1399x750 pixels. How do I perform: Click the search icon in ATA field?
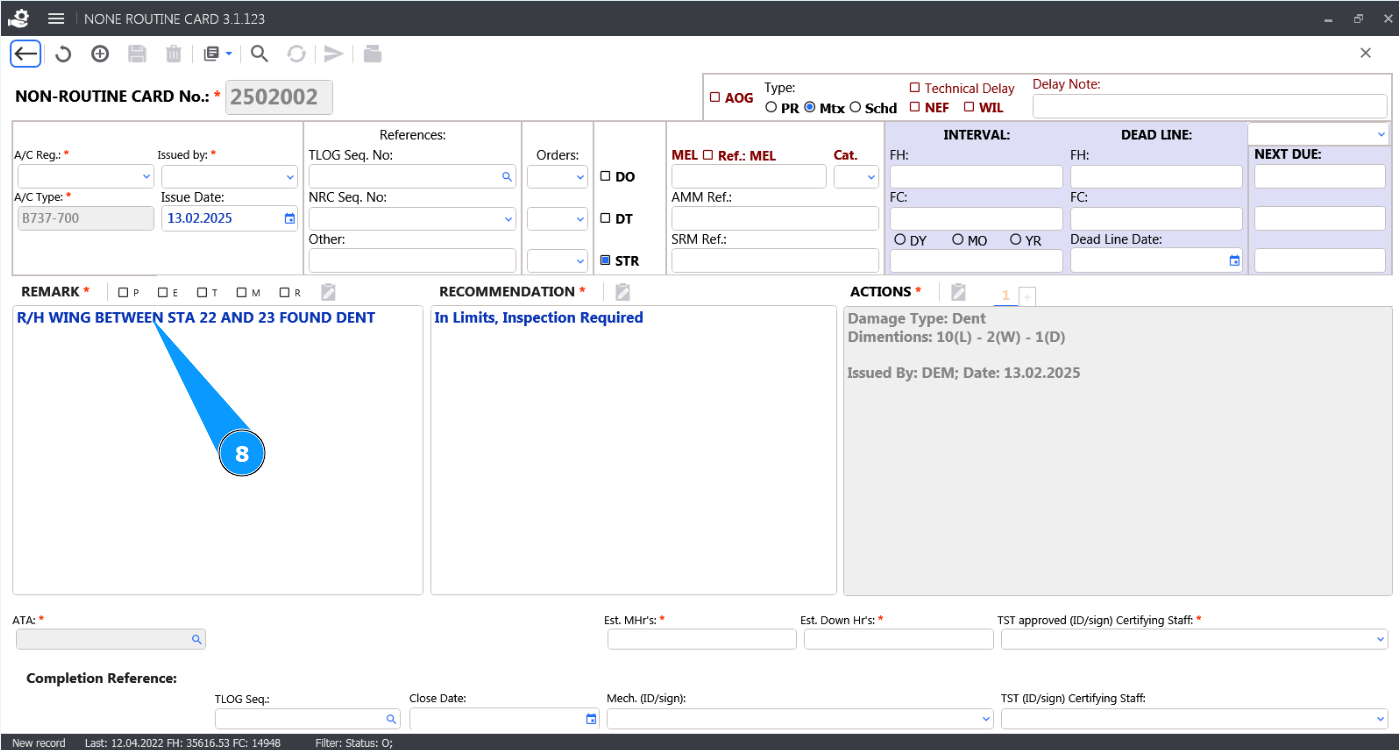pos(196,639)
